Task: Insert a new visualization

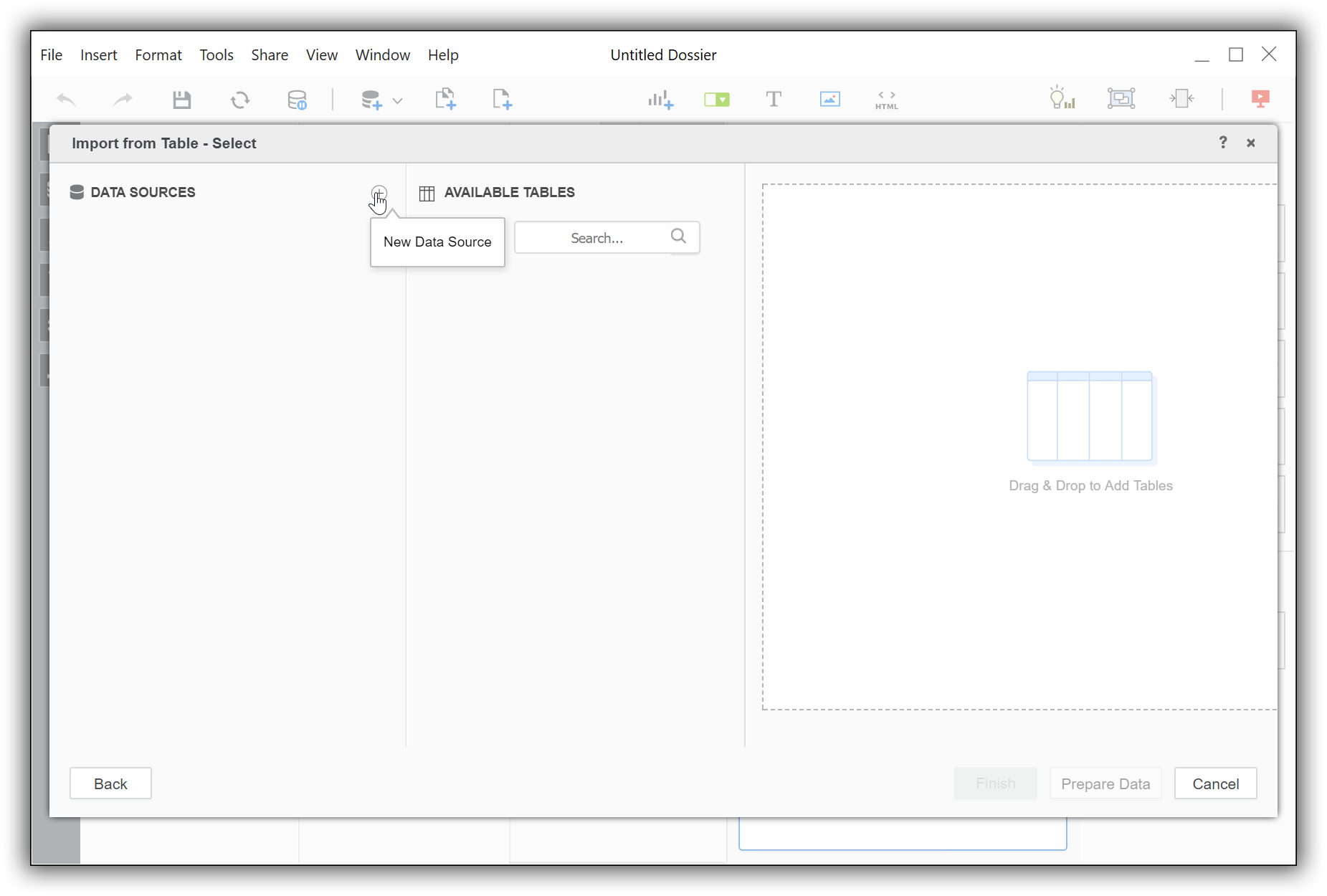Action: click(x=660, y=100)
